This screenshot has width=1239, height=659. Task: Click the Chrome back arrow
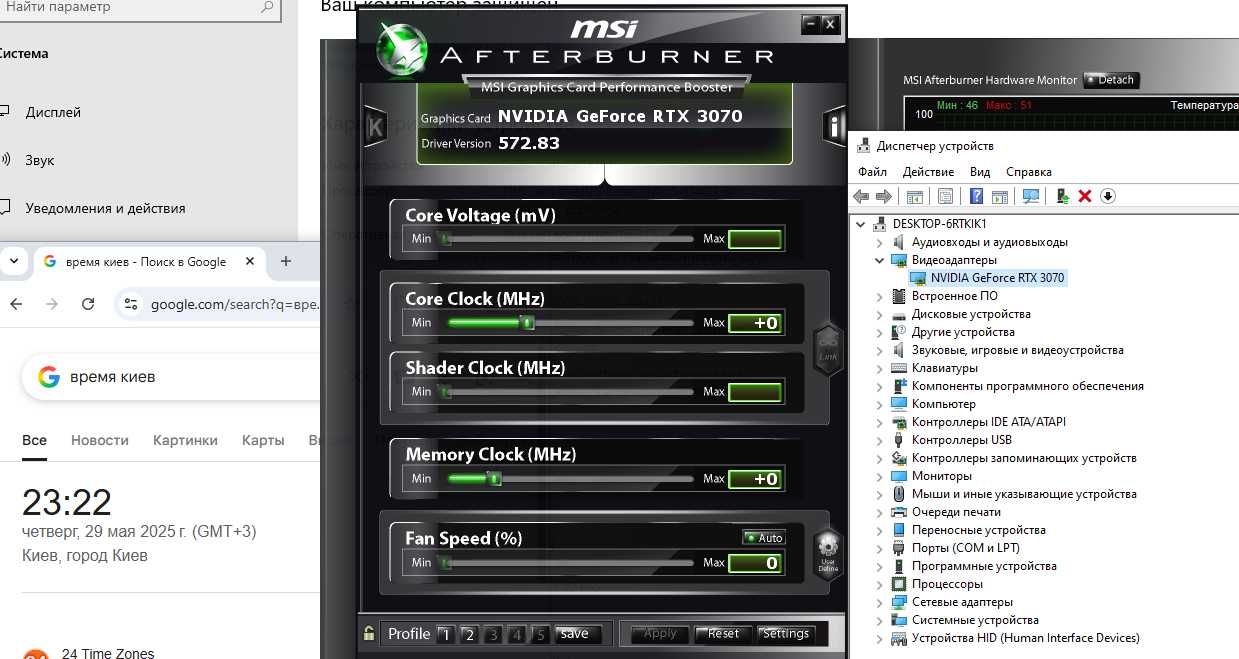coord(15,304)
